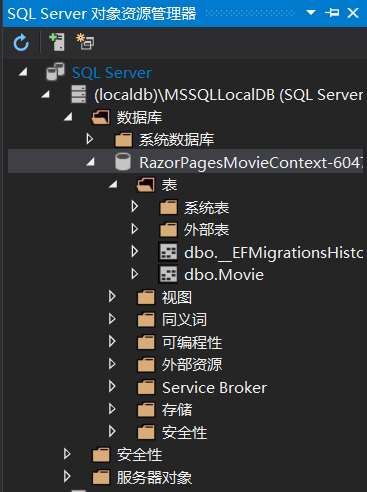This screenshot has width=367, height=492.
Task: Expand the dbo.Movie table node
Action: pyautogui.click(x=135, y=274)
